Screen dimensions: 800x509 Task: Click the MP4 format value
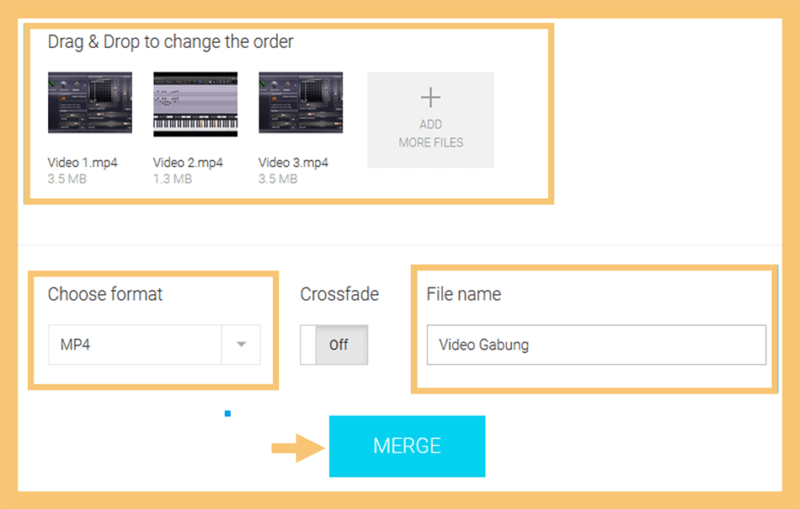75,345
